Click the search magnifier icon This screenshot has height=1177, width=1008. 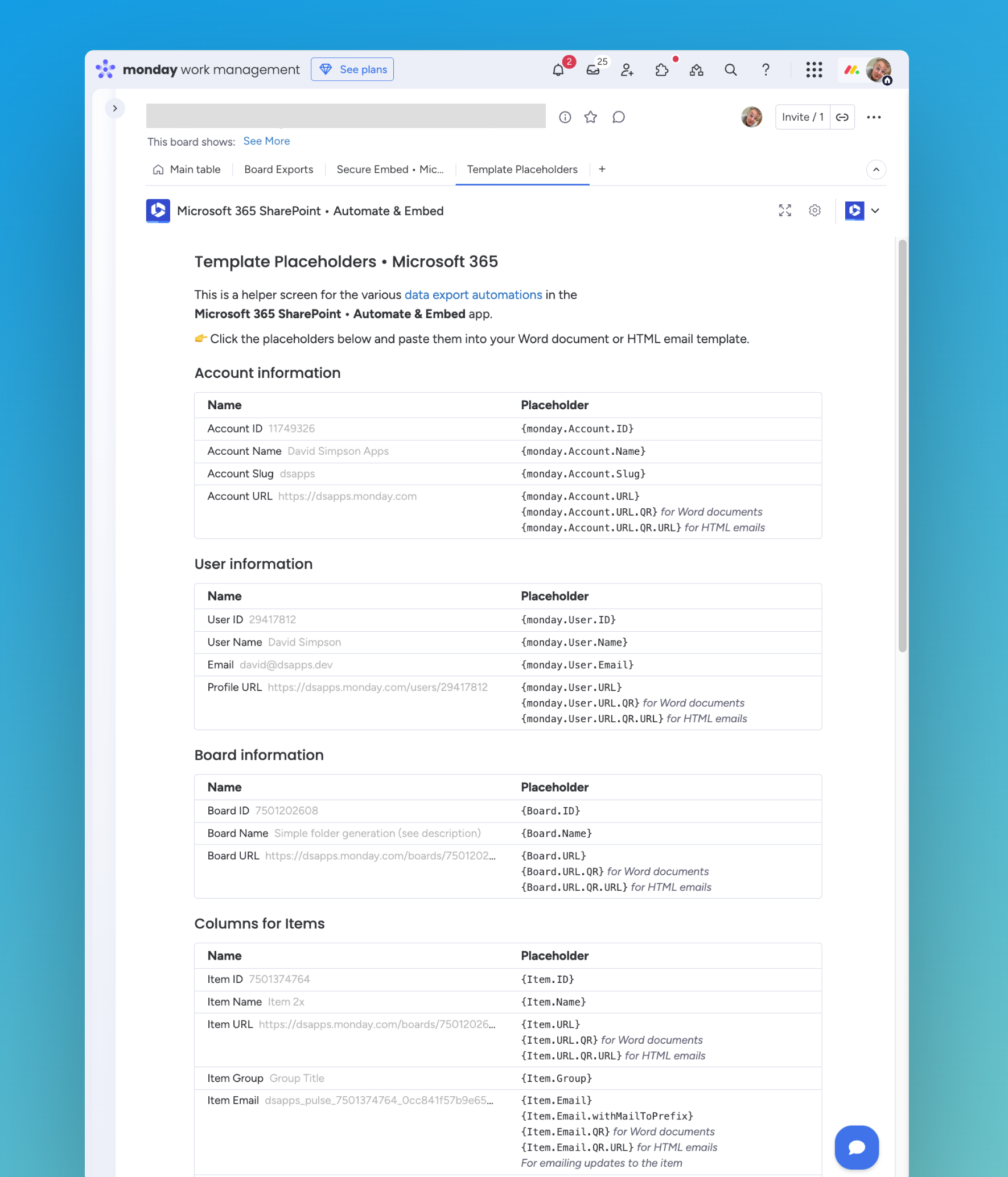point(731,70)
